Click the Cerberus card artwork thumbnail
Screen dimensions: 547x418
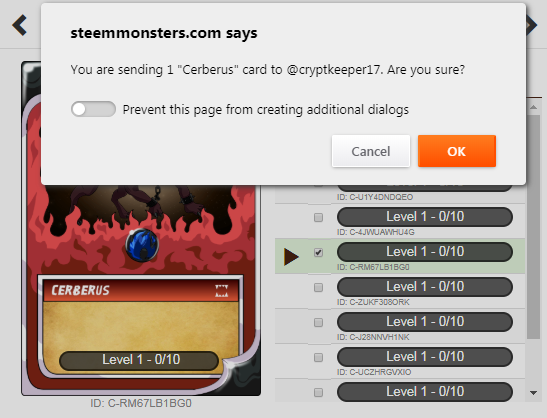141,229
